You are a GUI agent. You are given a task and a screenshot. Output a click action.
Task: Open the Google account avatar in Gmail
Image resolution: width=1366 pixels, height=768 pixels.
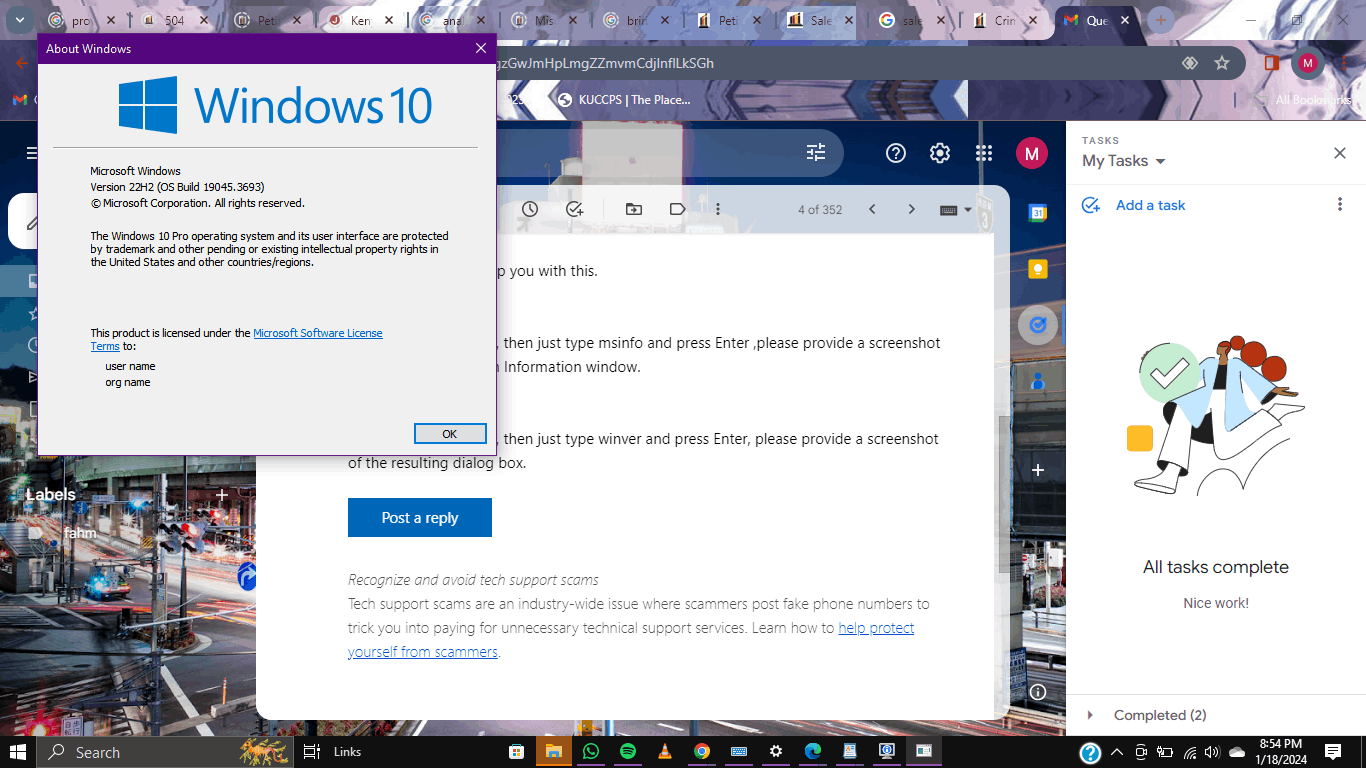(x=1031, y=153)
